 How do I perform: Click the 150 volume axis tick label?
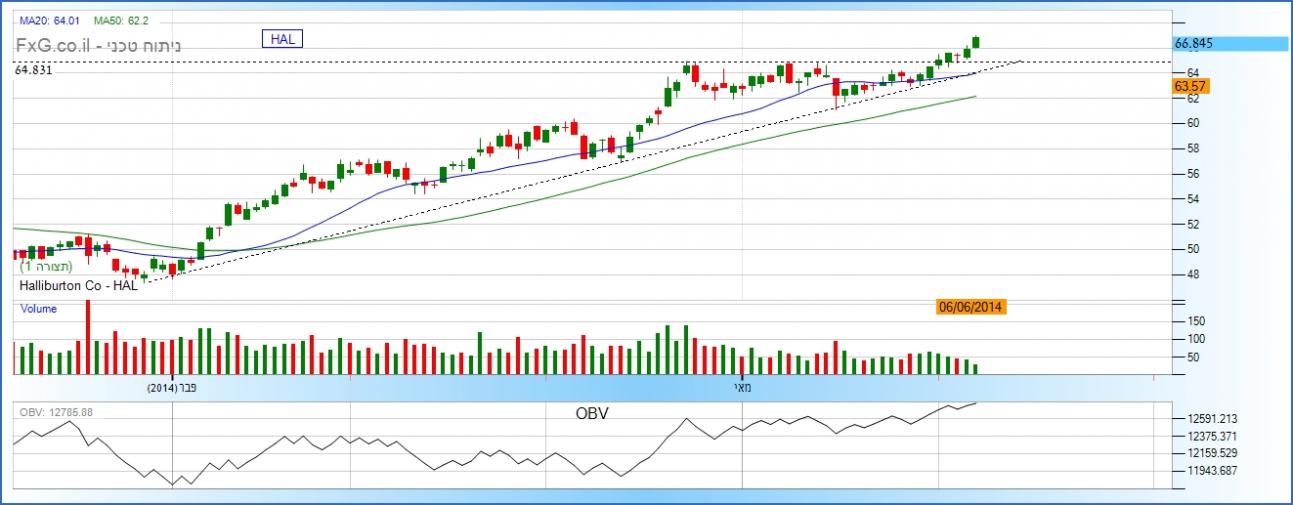pyautogui.click(x=1197, y=321)
